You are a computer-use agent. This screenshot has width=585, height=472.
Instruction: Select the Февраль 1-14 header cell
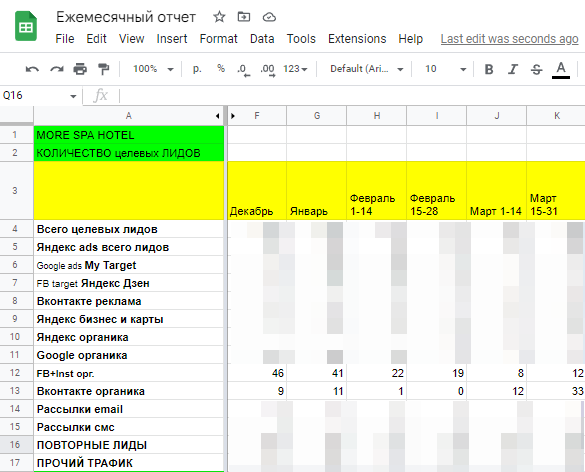click(377, 191)
